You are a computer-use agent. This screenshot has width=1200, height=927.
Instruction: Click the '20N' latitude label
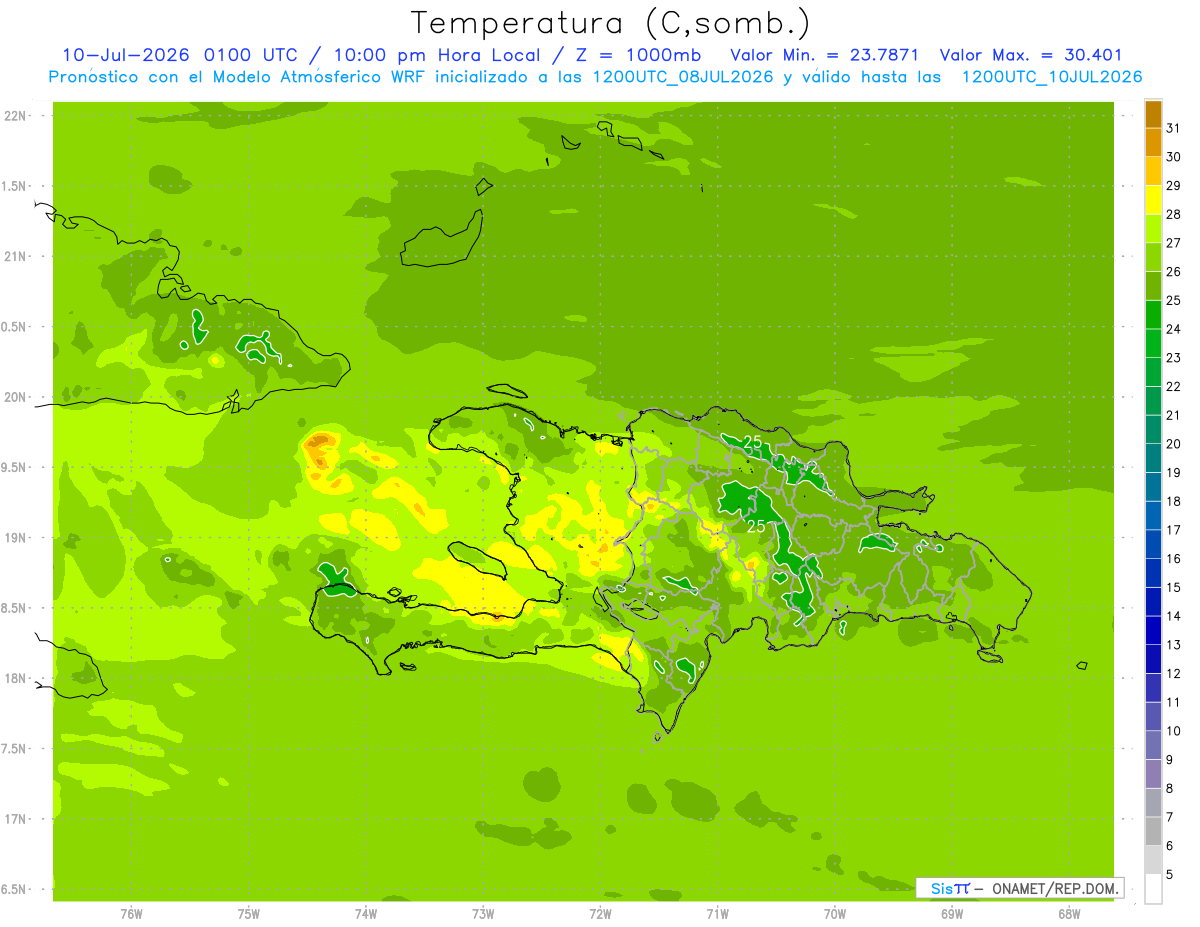point(16,397)
